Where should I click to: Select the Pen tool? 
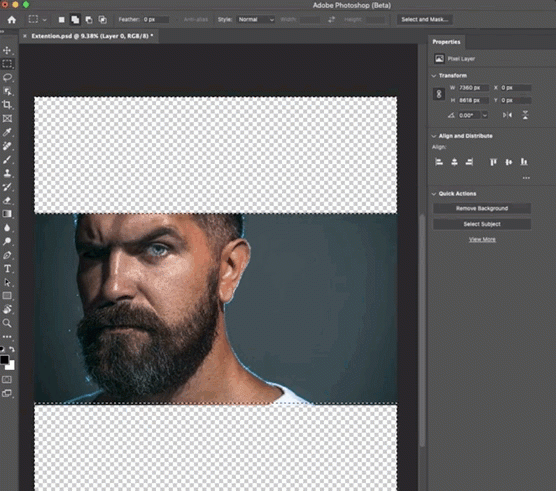(7, 255)
